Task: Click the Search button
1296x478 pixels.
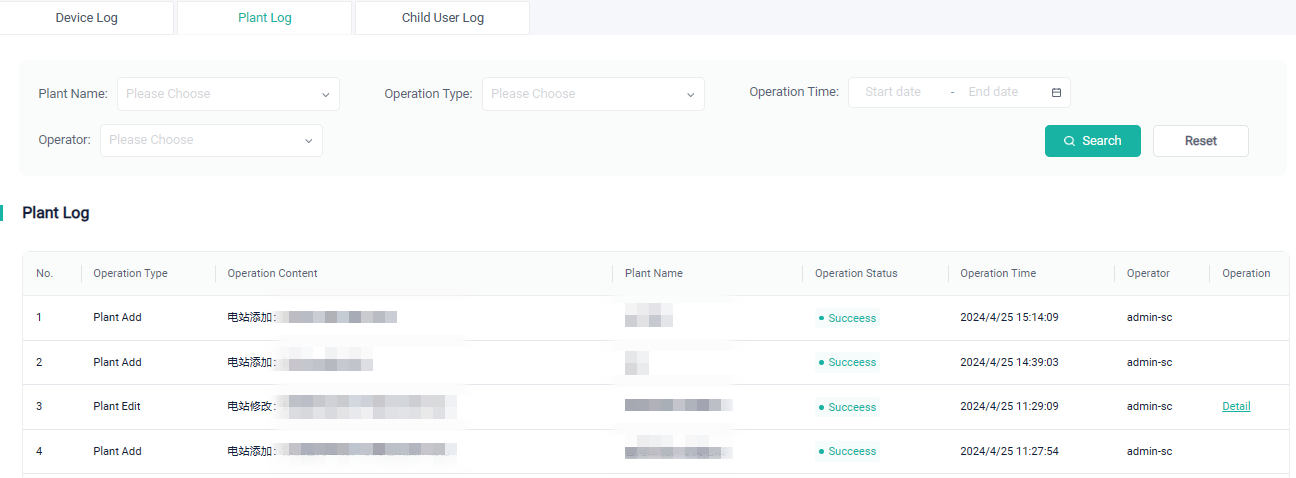Action: pyautogui.click(x=1093, y=141)
